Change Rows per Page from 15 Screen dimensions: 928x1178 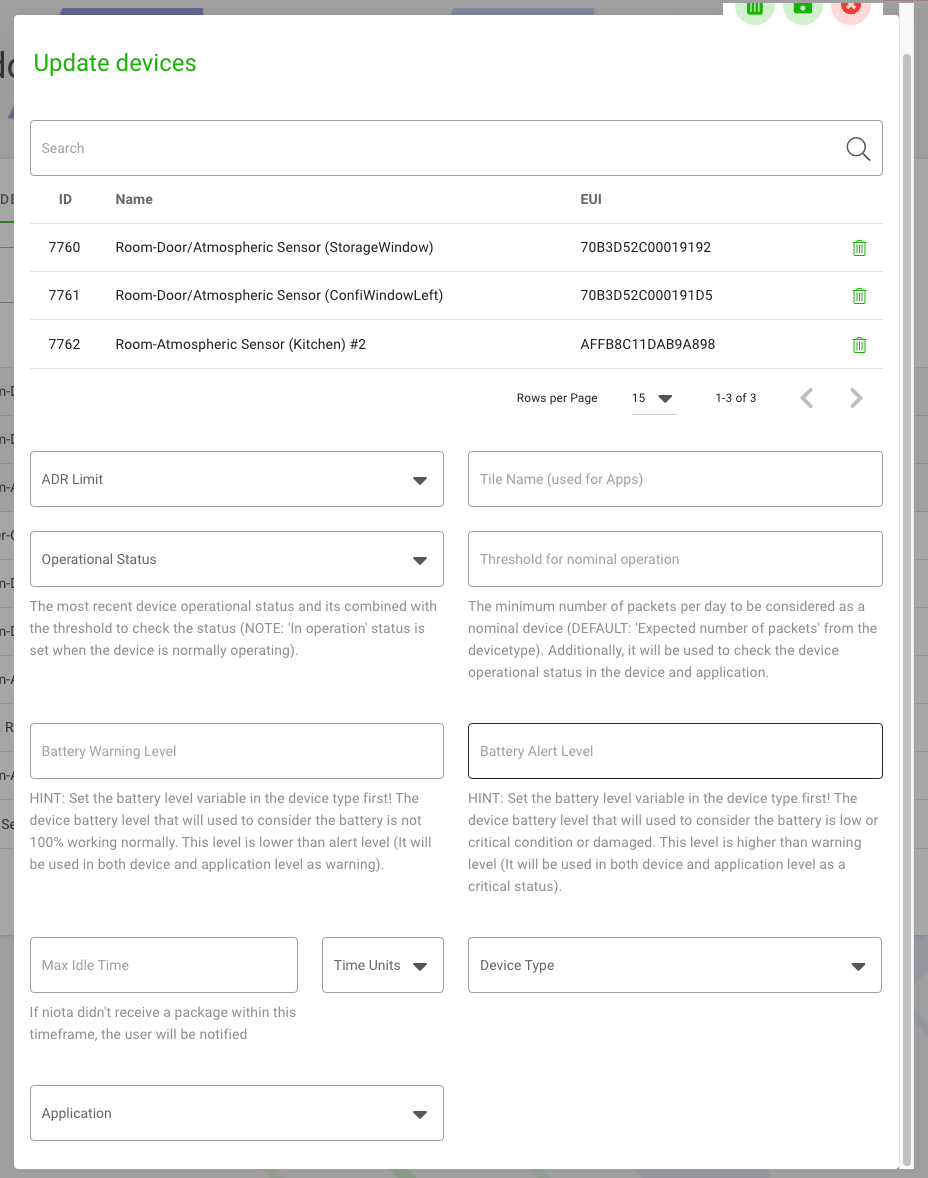tap(653, 398)
